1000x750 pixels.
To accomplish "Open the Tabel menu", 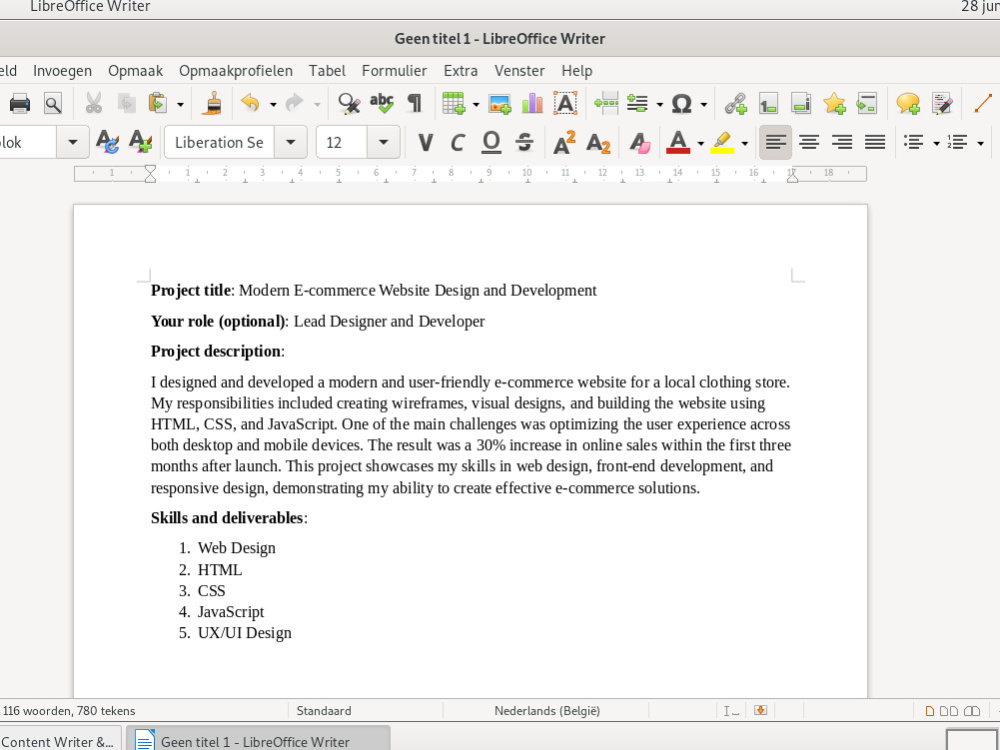I will [x=327, y=71].
